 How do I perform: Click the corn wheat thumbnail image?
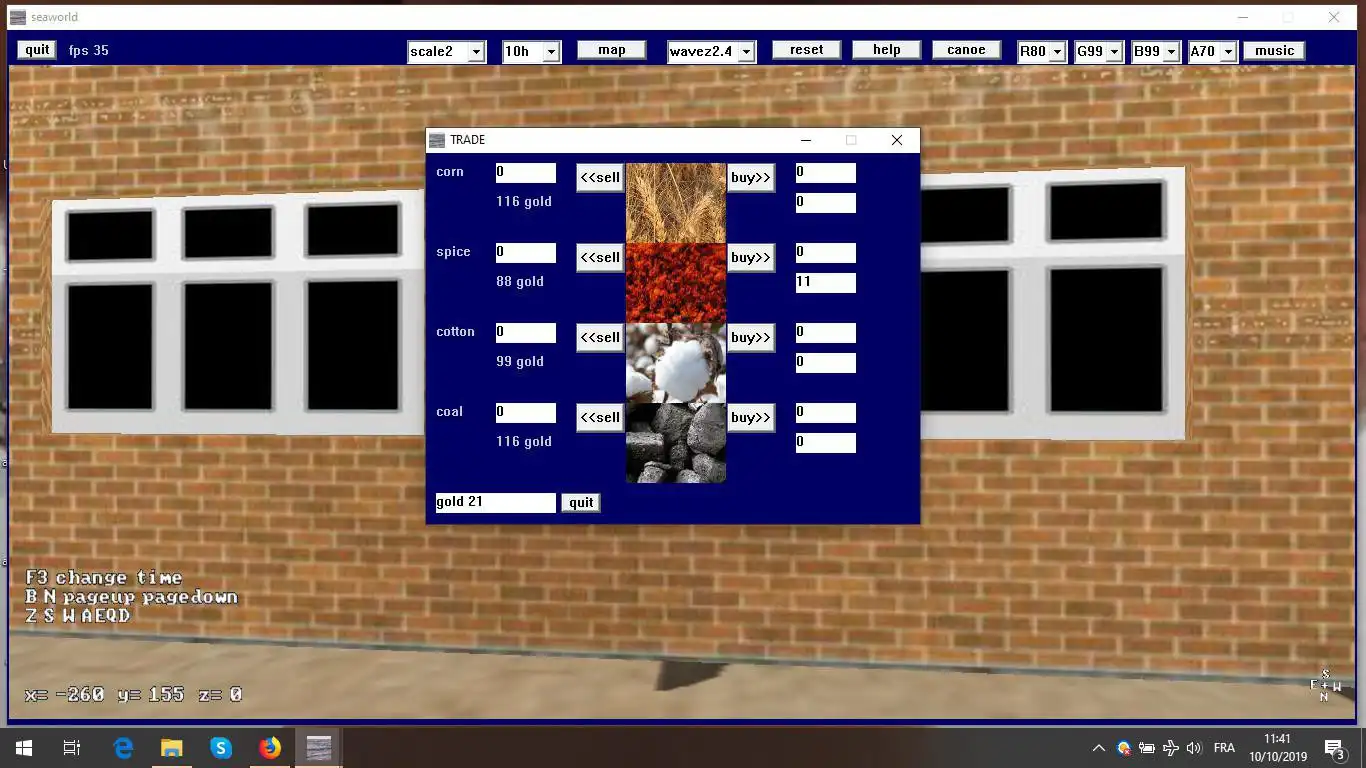pyautogui.click(x=676, y=203)
